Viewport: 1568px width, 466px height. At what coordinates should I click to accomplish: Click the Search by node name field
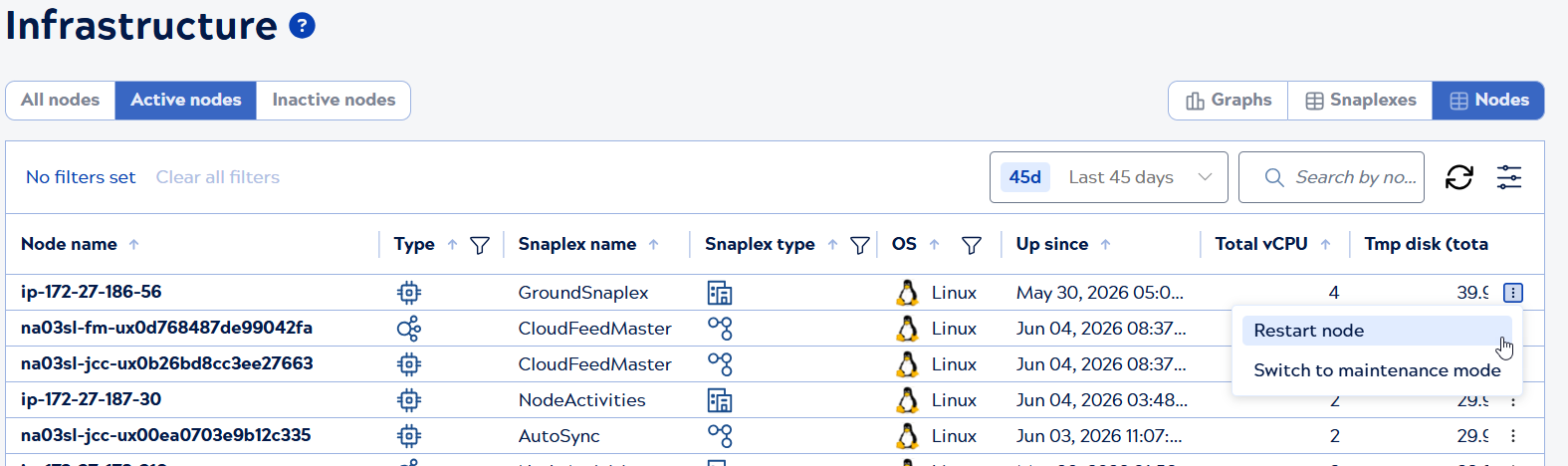[x=1331, y=177]
